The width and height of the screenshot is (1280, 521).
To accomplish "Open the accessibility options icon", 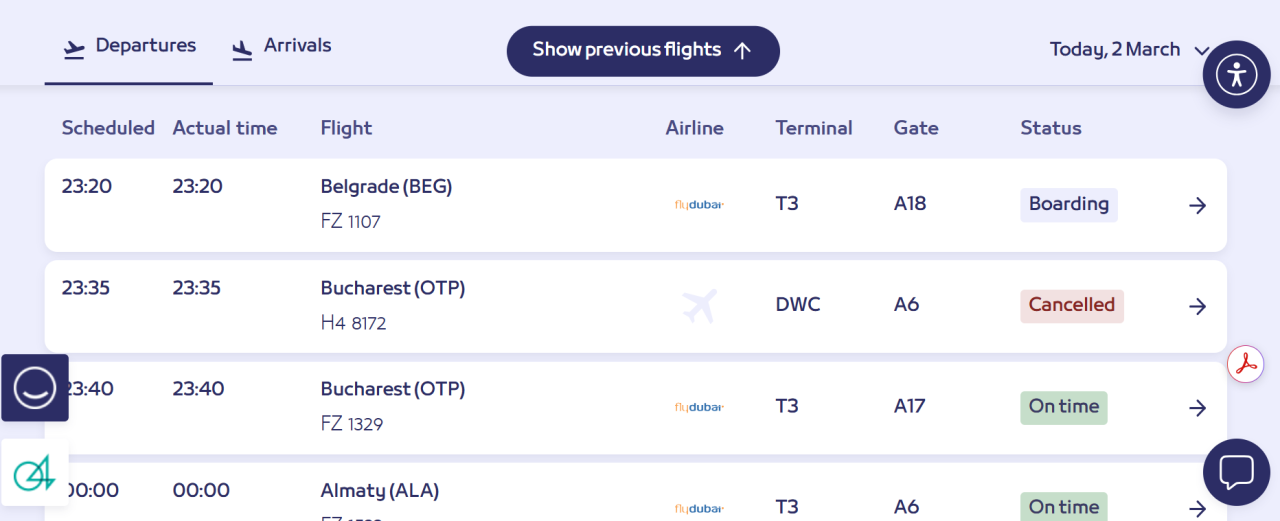I will pos(1236,74).
